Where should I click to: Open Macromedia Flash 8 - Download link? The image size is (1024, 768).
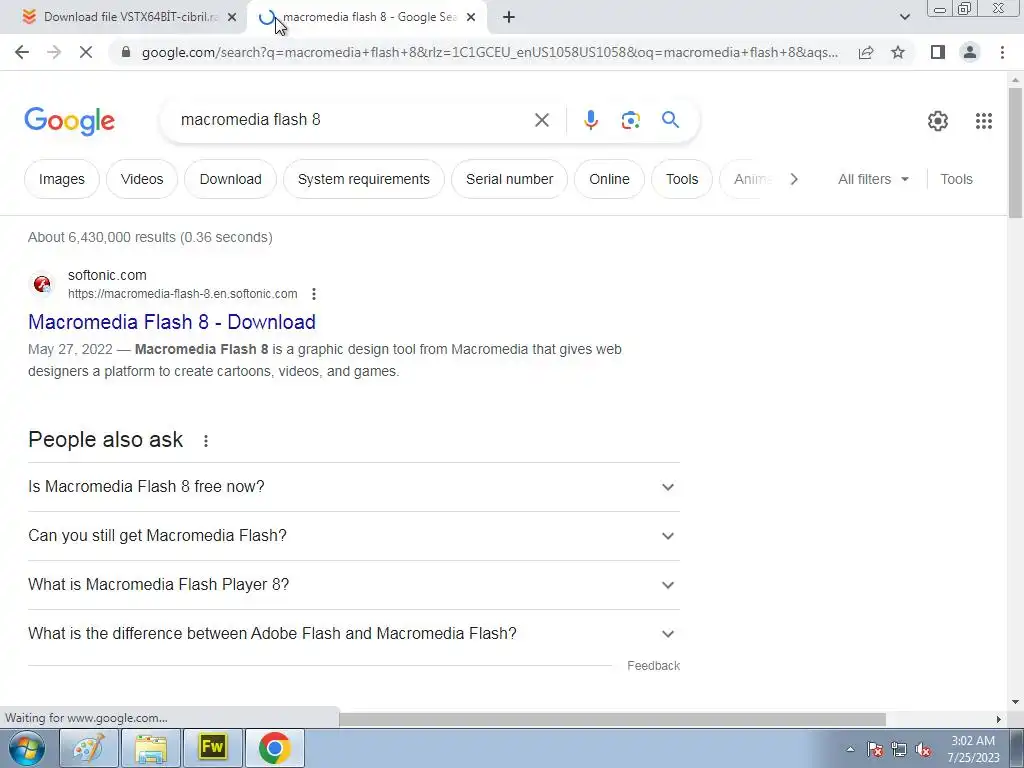[172, 322]
